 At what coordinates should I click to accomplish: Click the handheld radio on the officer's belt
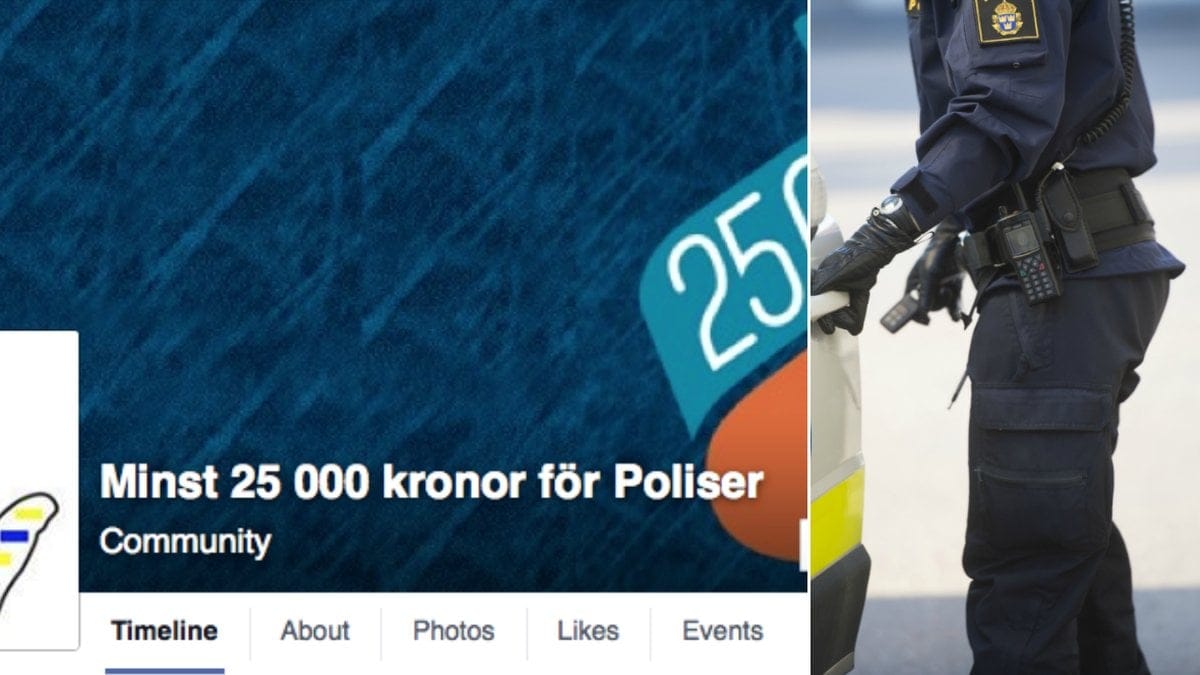(x=1024, y=255)
